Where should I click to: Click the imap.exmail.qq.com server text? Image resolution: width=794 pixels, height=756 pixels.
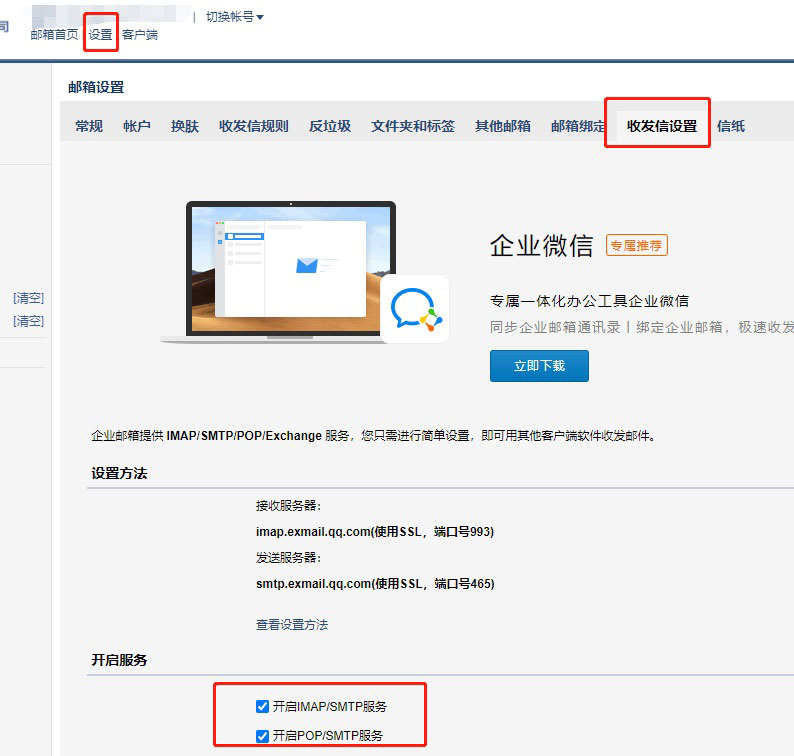375,532
